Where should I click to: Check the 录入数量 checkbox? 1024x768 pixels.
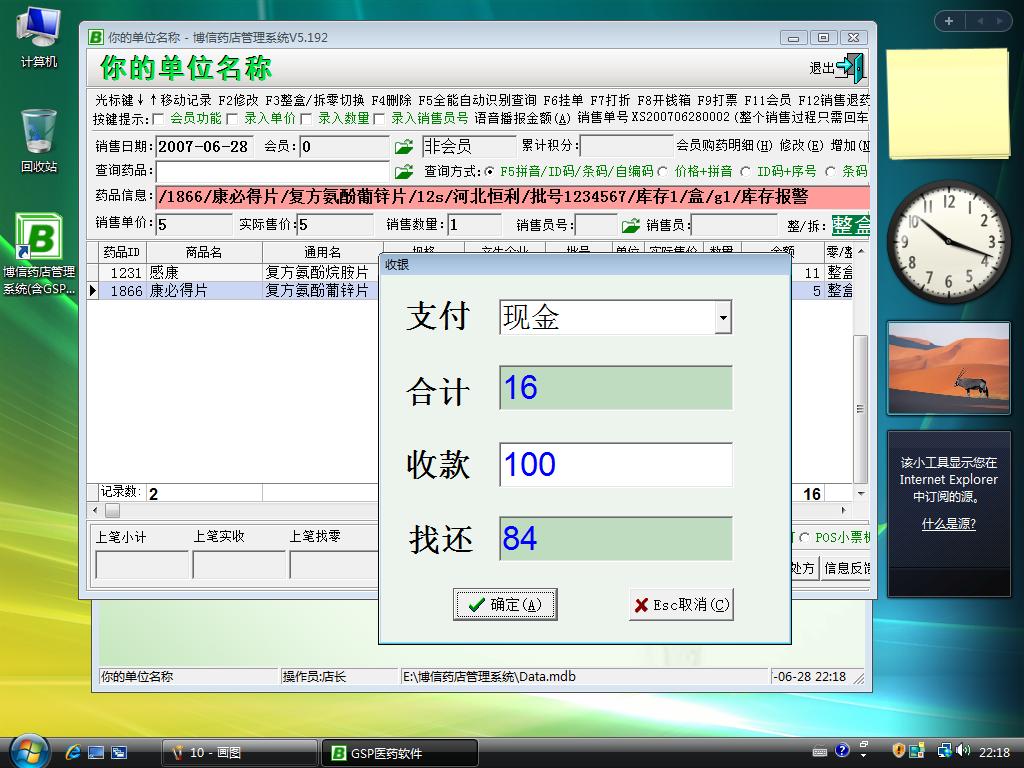307,119
